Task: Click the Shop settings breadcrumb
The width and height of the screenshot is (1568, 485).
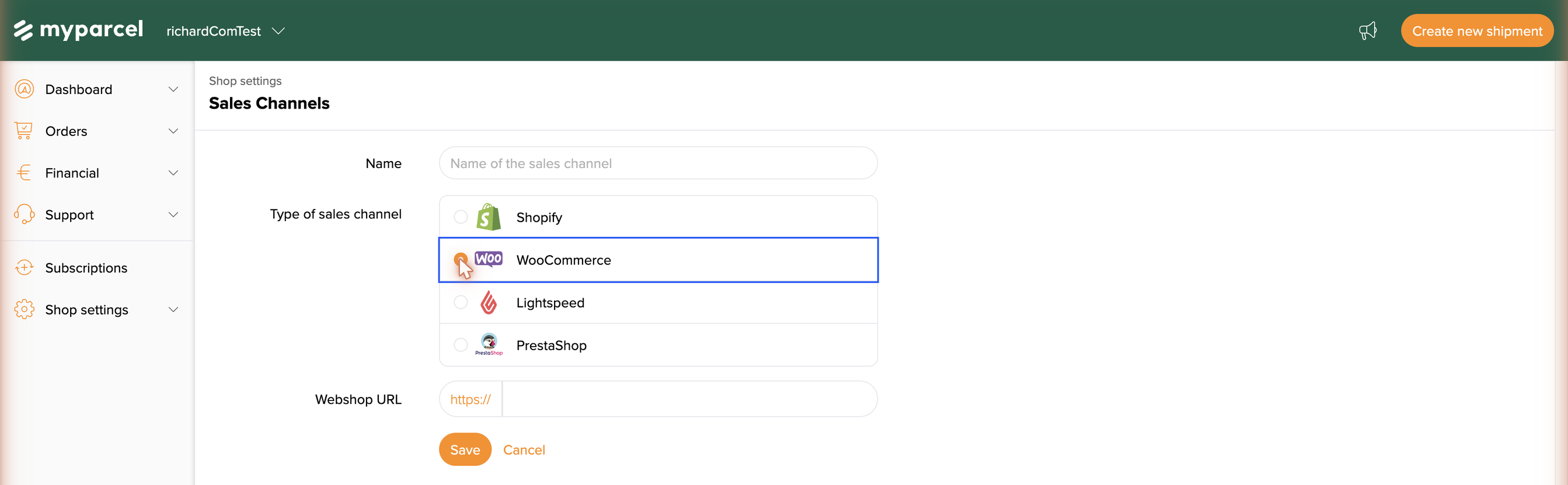Action: click(x=245, y=81)
